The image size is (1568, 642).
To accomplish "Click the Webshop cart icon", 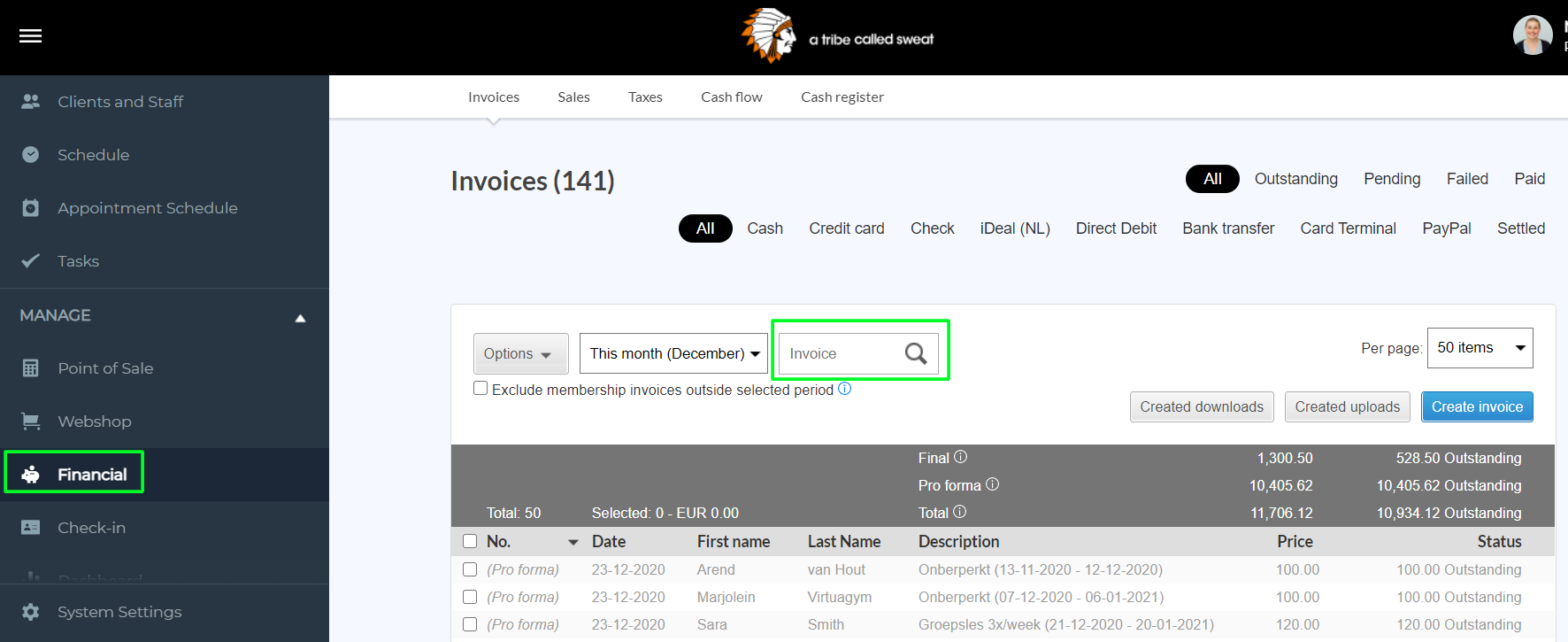I will point(31,422).
